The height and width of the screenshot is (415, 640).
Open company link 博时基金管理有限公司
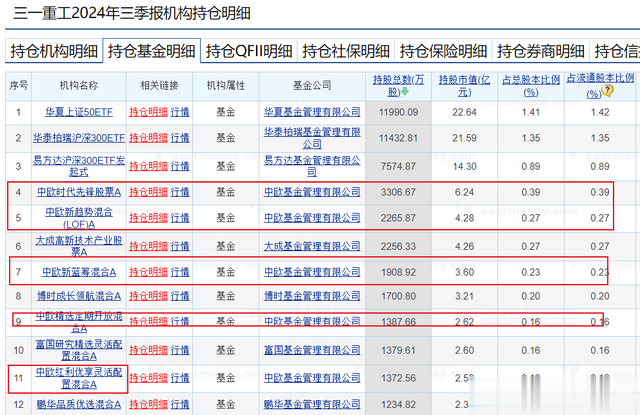click(x=312, y=296)
